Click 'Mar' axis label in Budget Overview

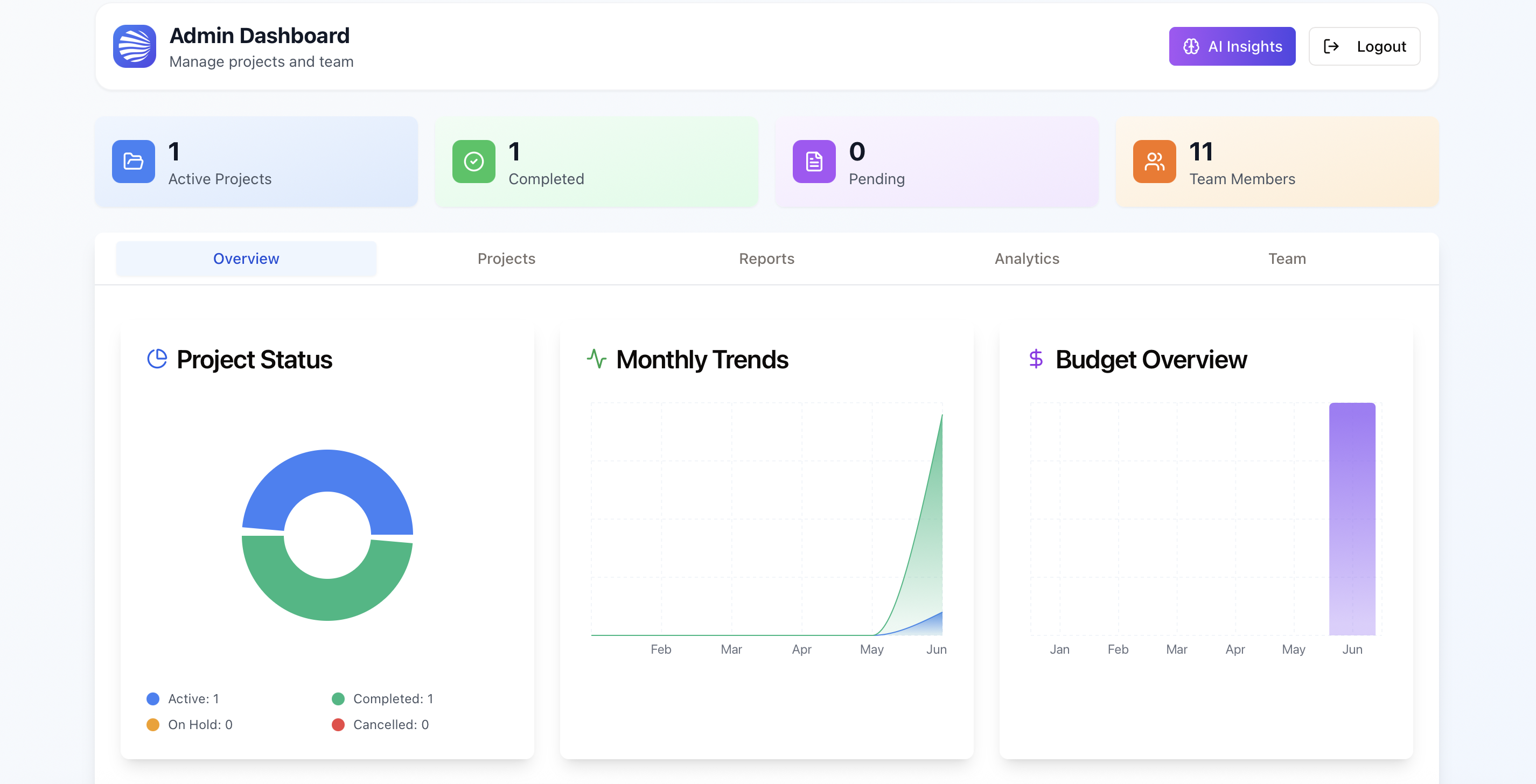[x=1176, y=649]
